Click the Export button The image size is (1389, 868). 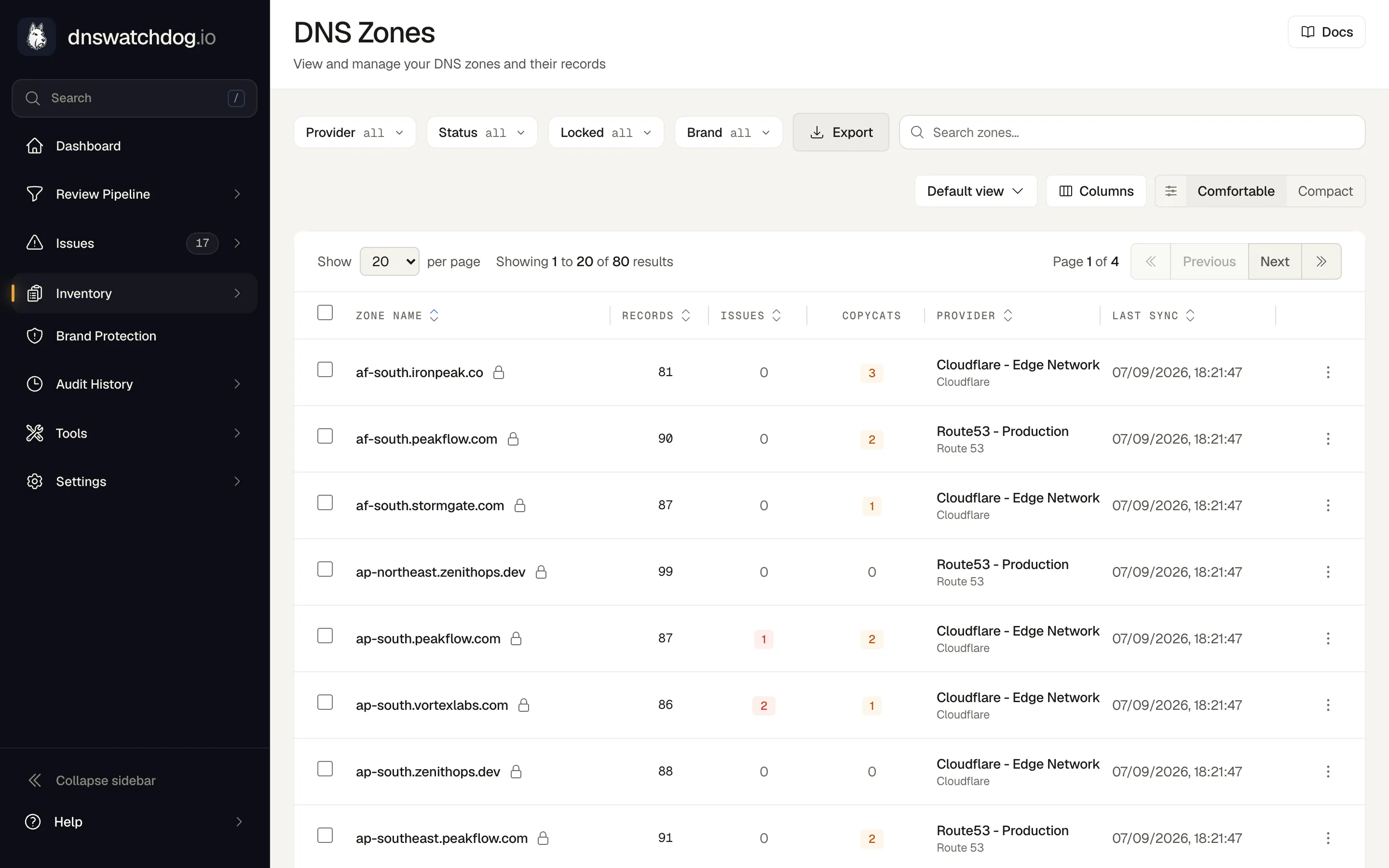(x=841, y=133)
